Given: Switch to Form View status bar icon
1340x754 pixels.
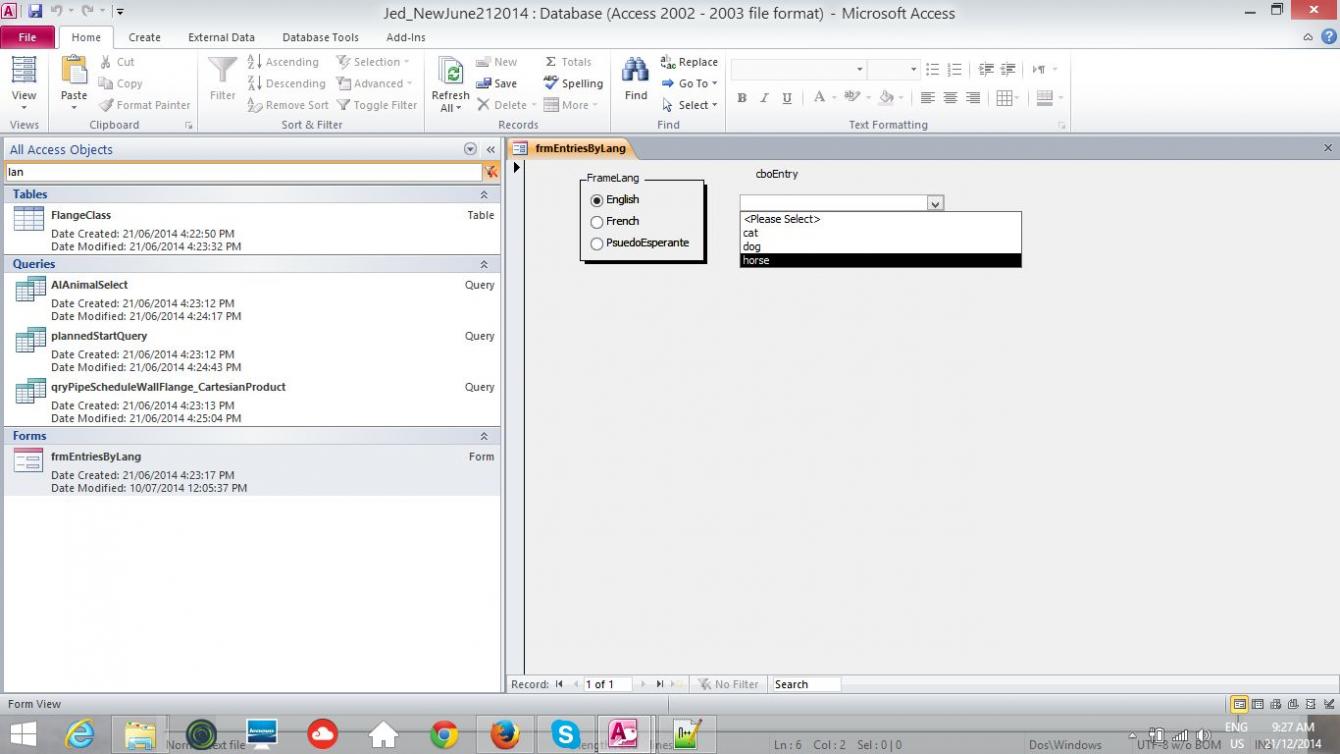Looking at the screenshot, I should coord(1239,704).
